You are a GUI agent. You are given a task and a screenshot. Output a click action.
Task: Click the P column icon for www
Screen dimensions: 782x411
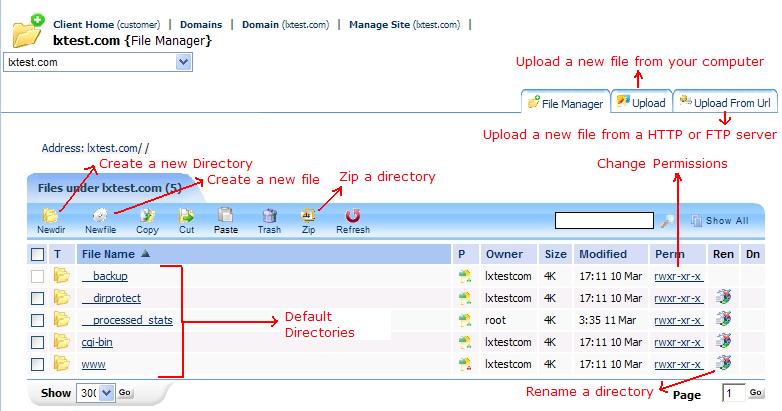coord(465,364)
